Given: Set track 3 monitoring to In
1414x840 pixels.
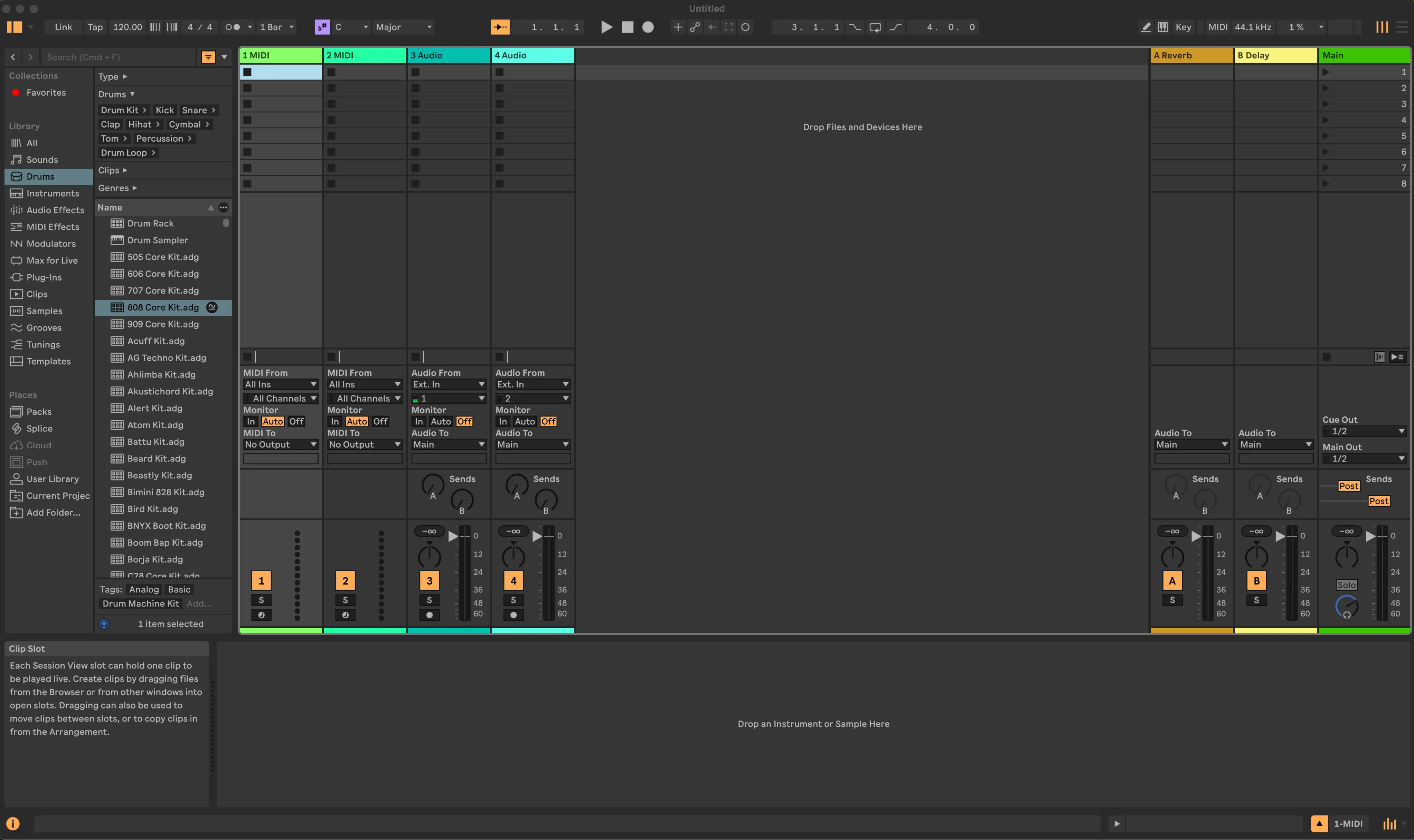Looking at the screenshot, I should (x=419, y=421).
